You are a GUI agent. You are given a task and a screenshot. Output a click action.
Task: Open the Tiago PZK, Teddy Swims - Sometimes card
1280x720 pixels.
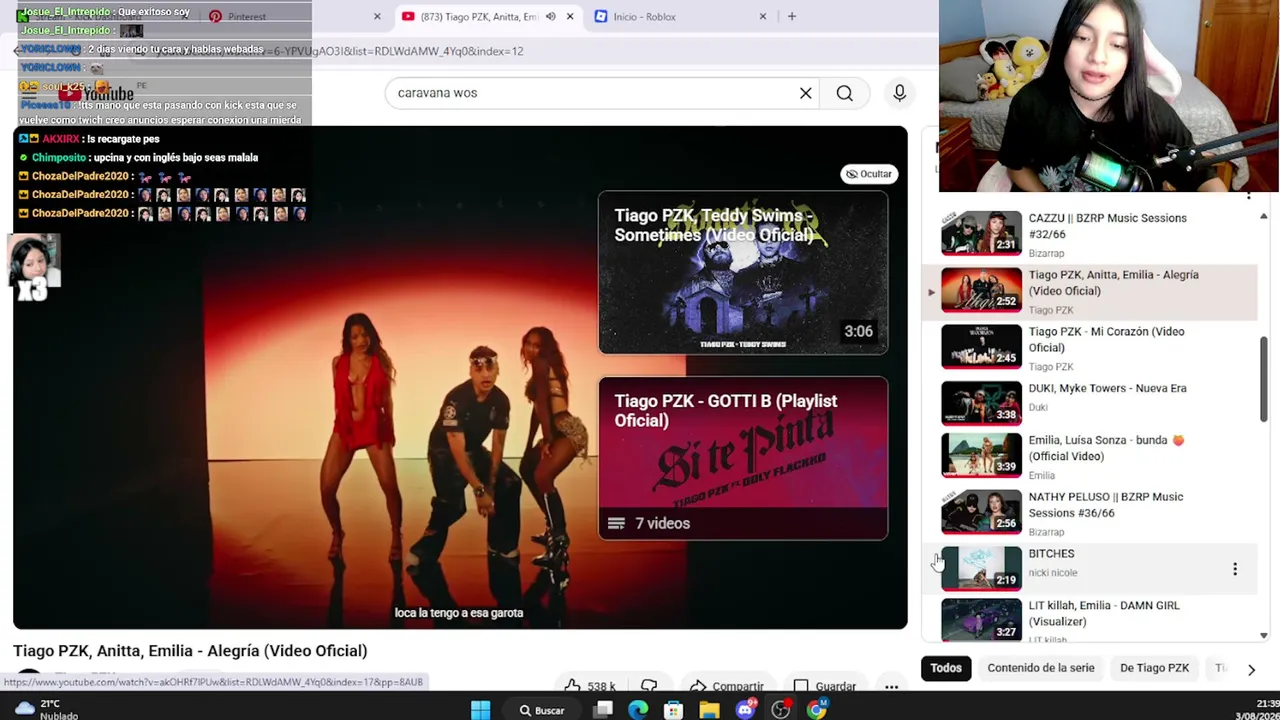[x=743, y=272]
